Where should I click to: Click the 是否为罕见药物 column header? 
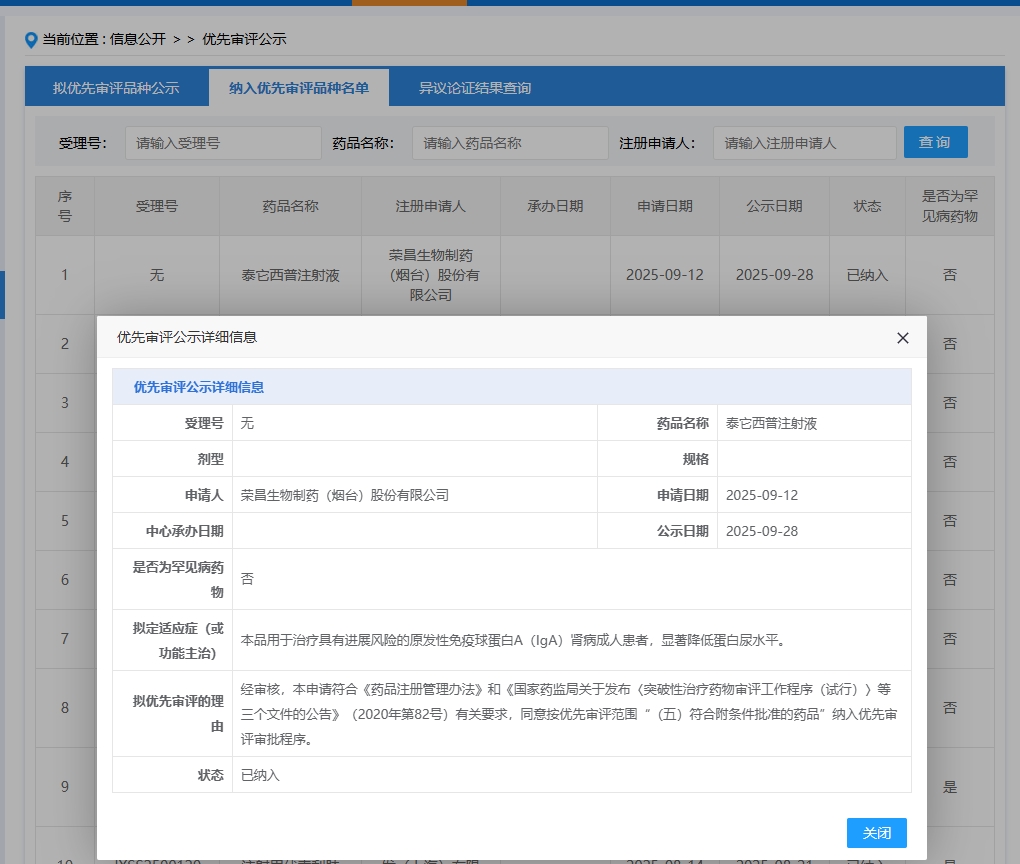(950, 206)
